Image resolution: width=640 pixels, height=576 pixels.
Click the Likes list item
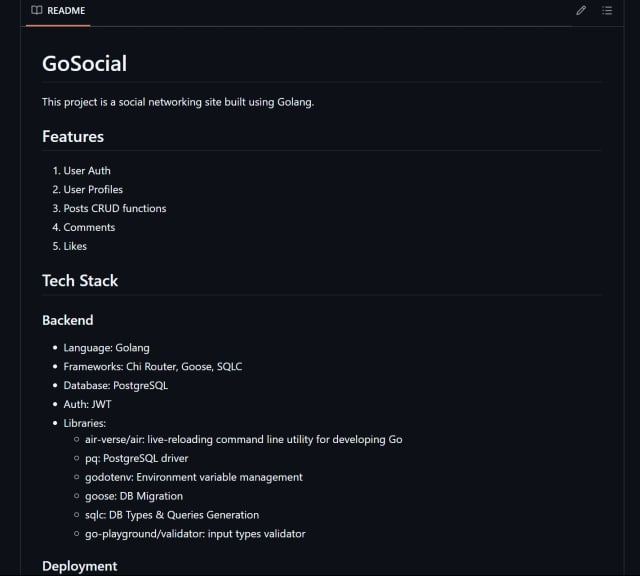click(x=75, y=246)
